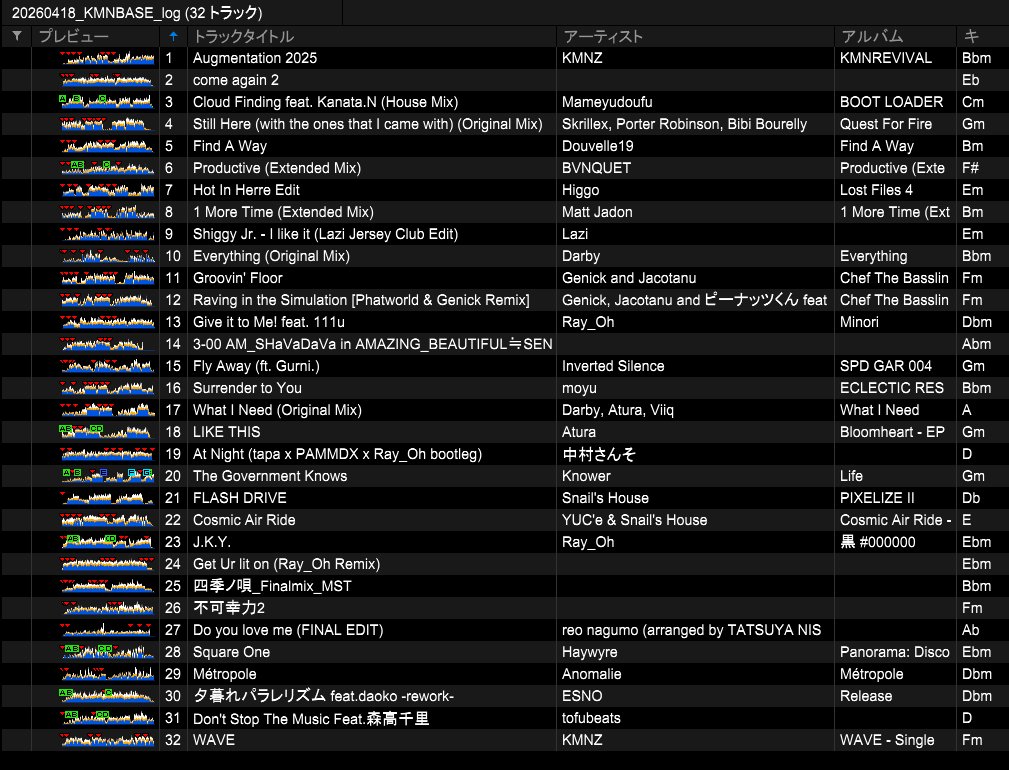Select track title come again 2
This screenshot has height=770, width=1009.
coord(236,80)
